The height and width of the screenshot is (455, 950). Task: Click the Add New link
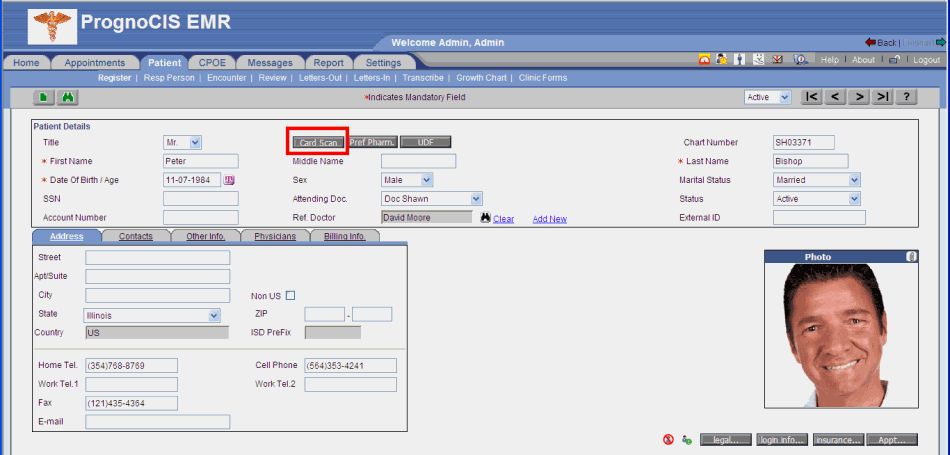tap(550, 219)
